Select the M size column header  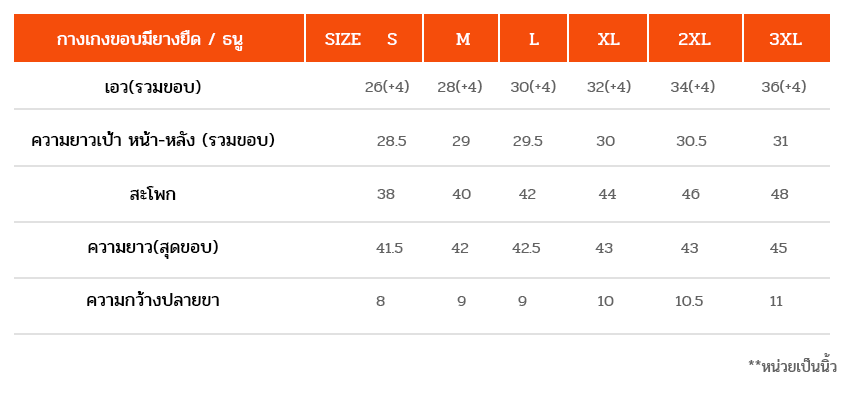coord(461,38)
